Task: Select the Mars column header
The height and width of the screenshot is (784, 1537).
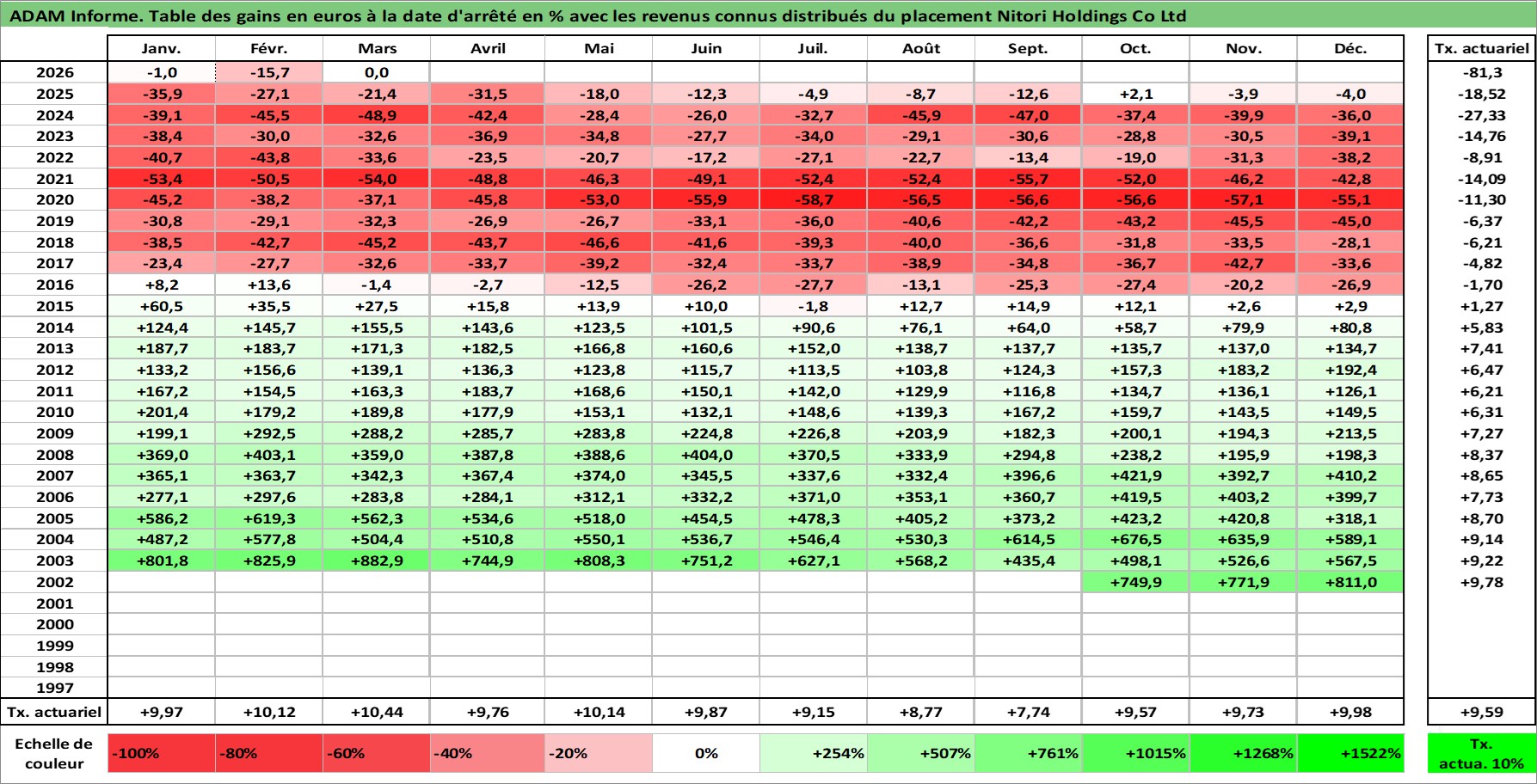Action: click(x=377, y=48)
